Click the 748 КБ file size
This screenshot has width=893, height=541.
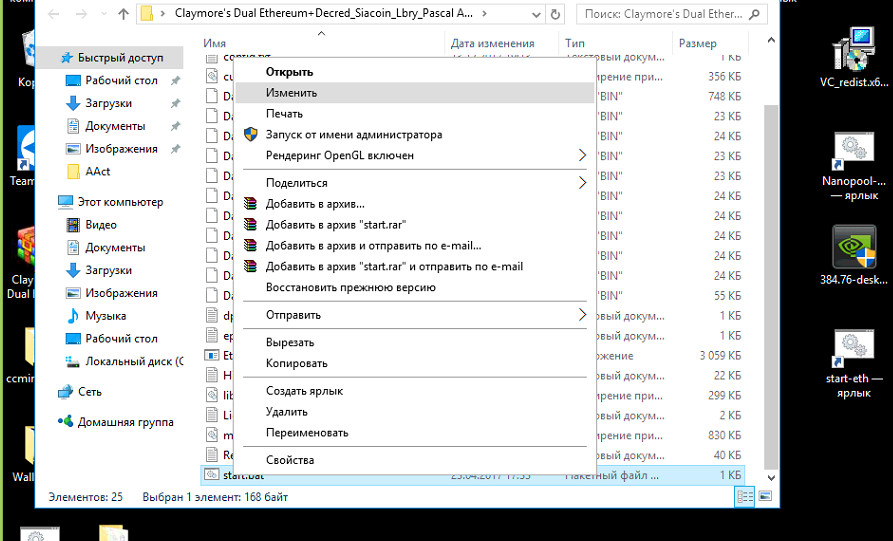[x=724, y=96]
